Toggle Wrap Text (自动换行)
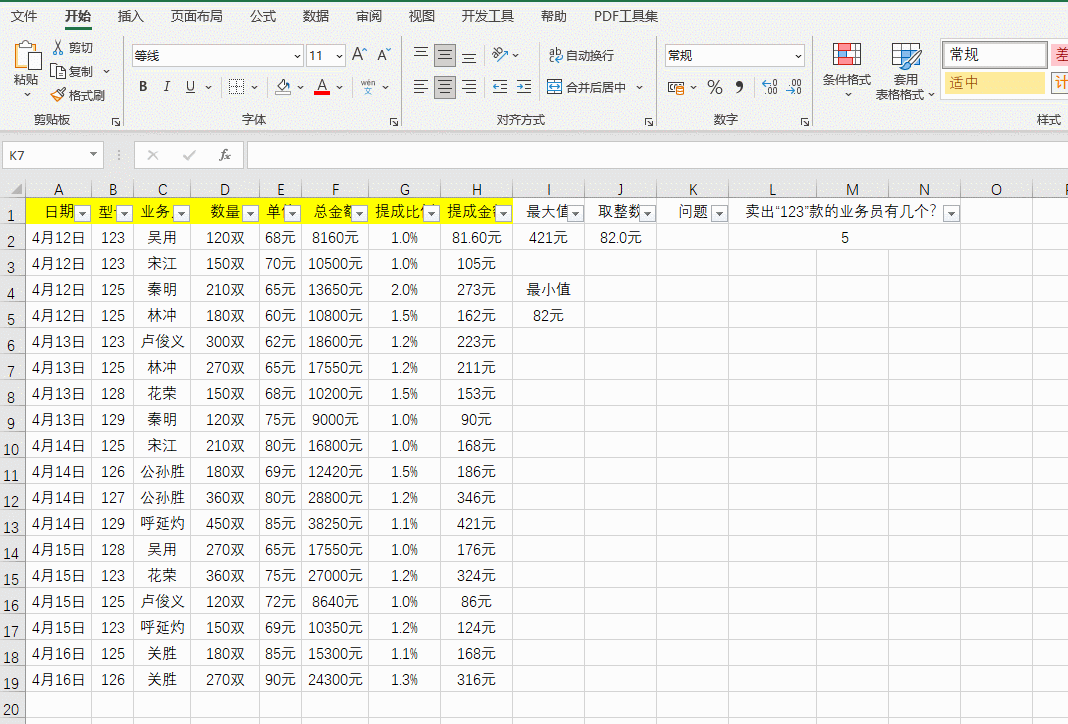The image size is (1068, 724). [581, 55]
